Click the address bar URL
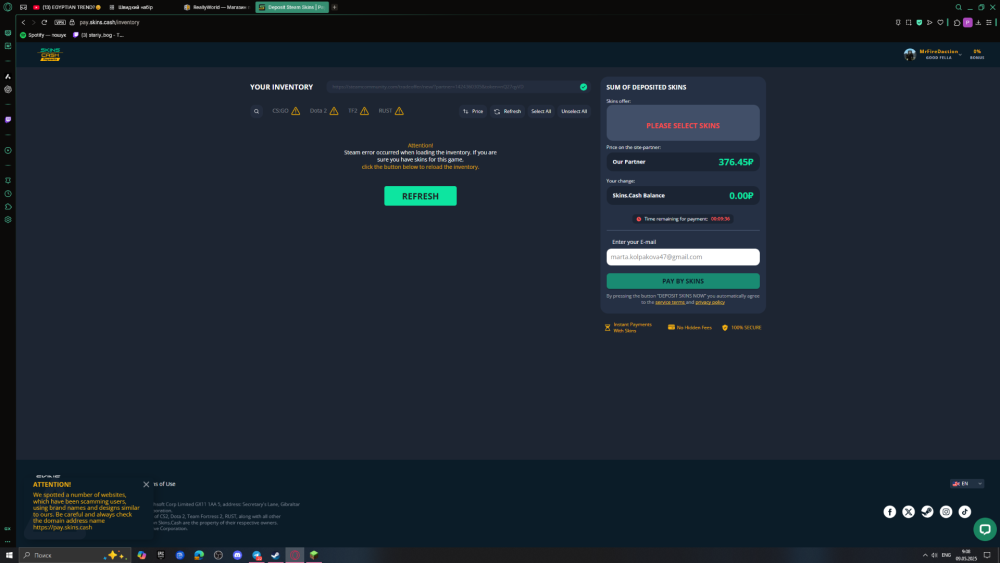The image size is (1000, 563). pos(109,22)
